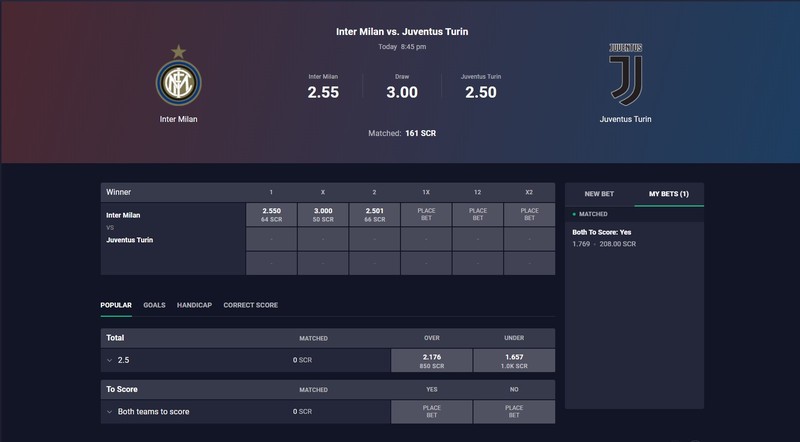800x442 pixels.
Task: Open the My Bets (1) tab
Action: coord(669,194)
